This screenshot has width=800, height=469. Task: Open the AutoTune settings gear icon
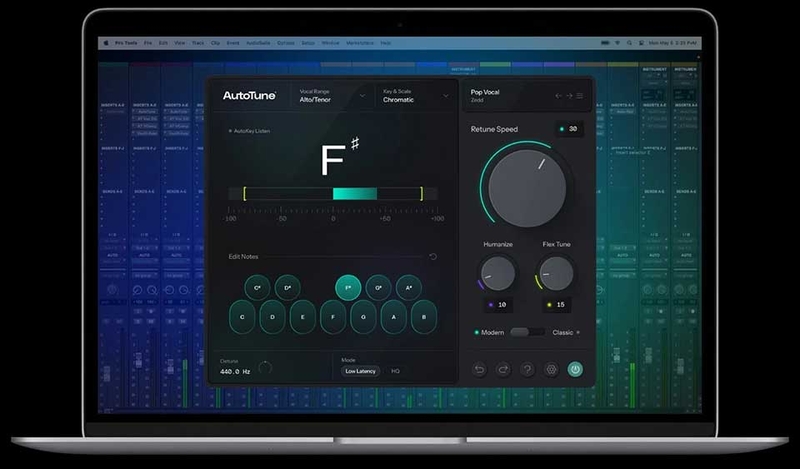pyautogui.click(x=551, y=369)
